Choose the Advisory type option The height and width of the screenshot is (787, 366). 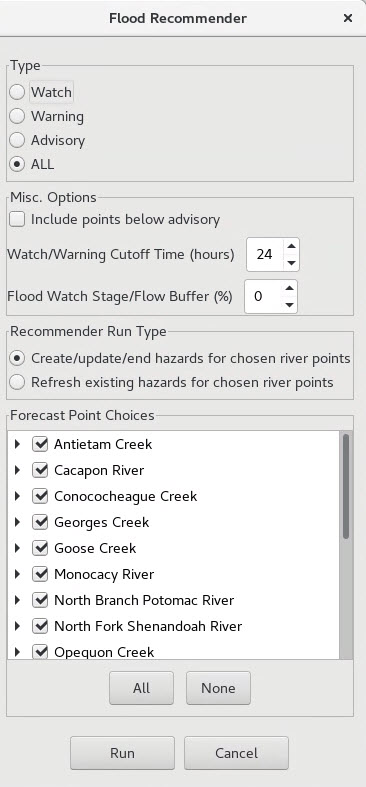click(x=17, y=141)
